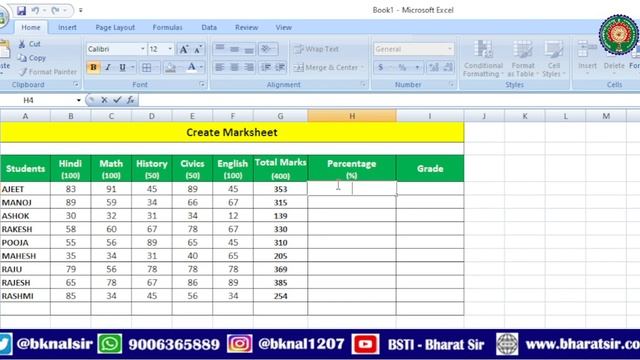Screen dimensions: 640x360
Task: Click the Redo icon
Action: [x=55, y=10]
